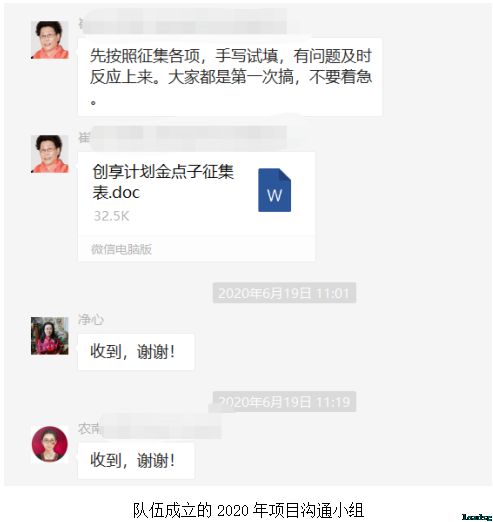Open the blue Word document icon
493x522 pixels.
point(274,190)
